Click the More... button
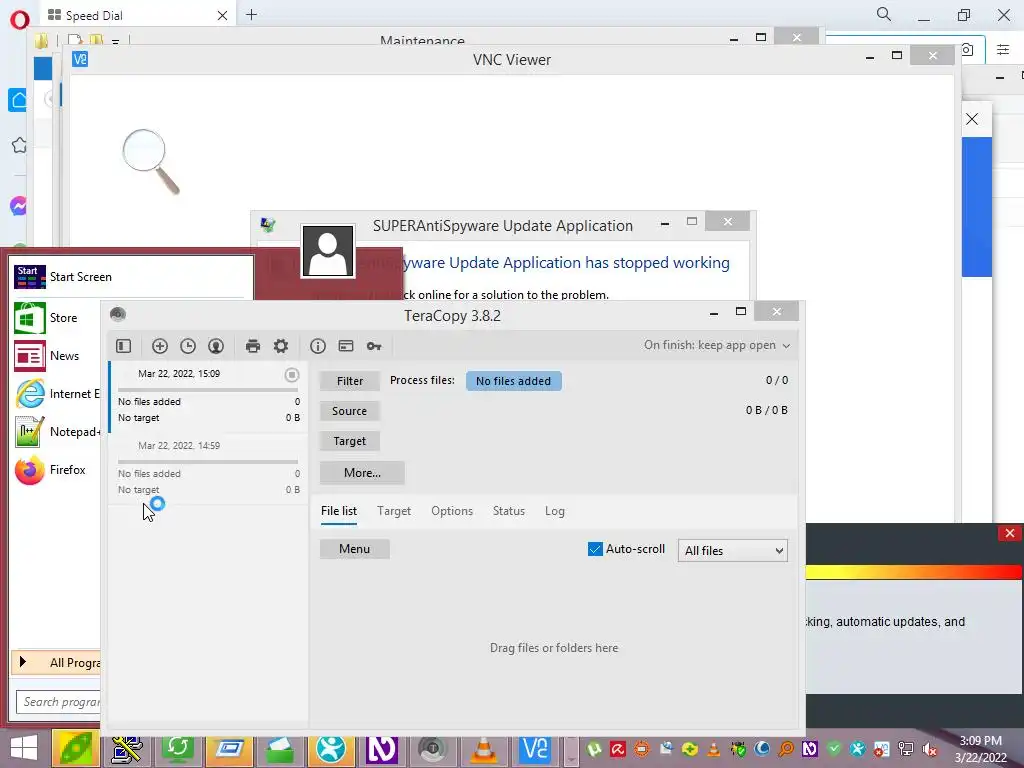Screen dimensions: 1024x768 click(x=362, y=473)
